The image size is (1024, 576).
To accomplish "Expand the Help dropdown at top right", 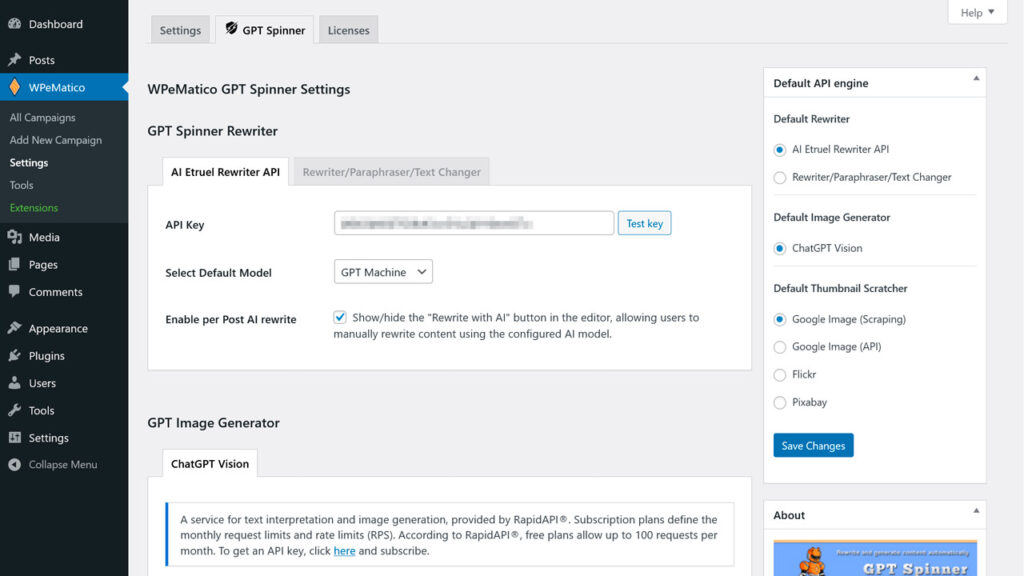I will tap(977, 12).
